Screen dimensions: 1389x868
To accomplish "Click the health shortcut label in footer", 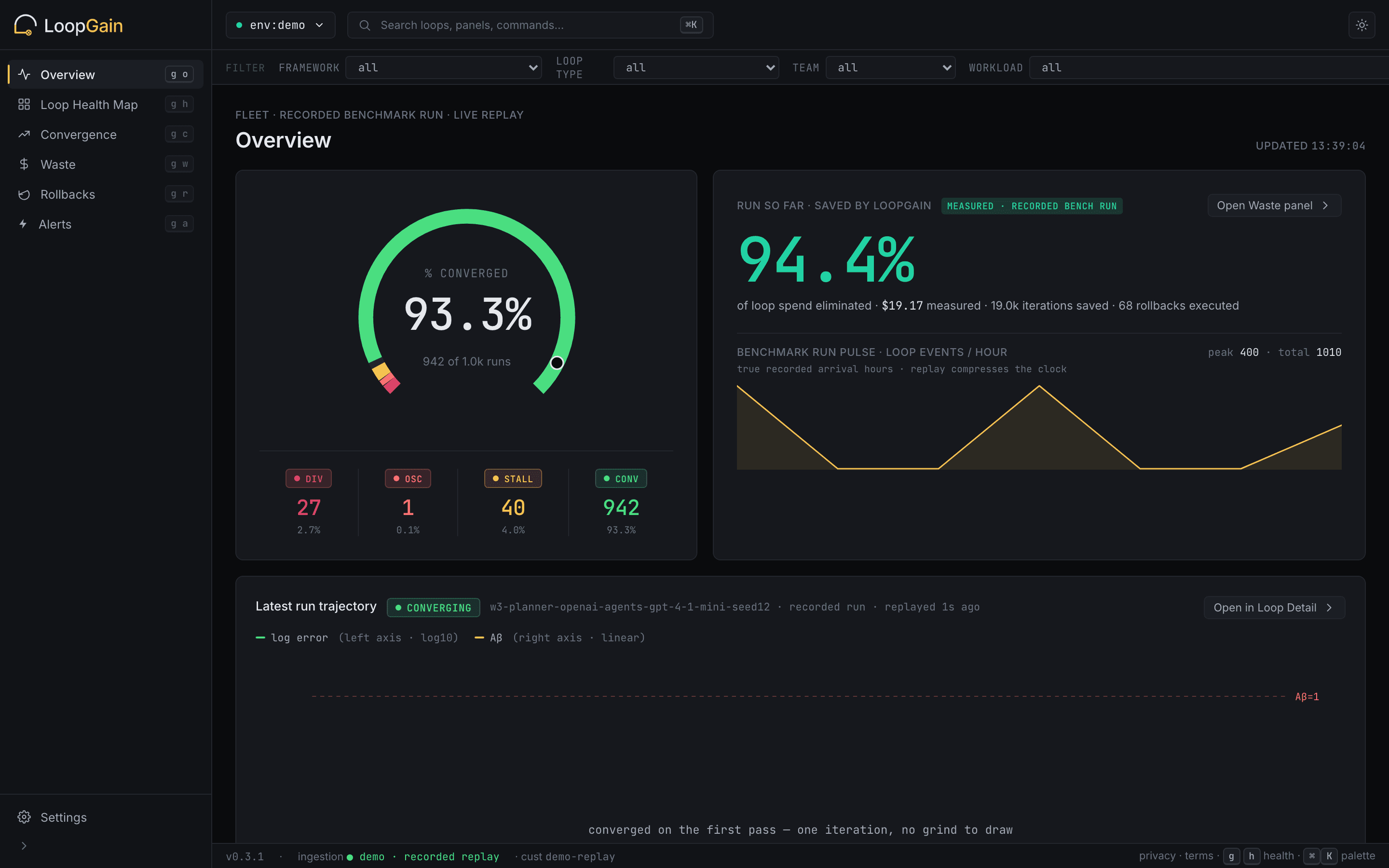I will (1278, 856).
